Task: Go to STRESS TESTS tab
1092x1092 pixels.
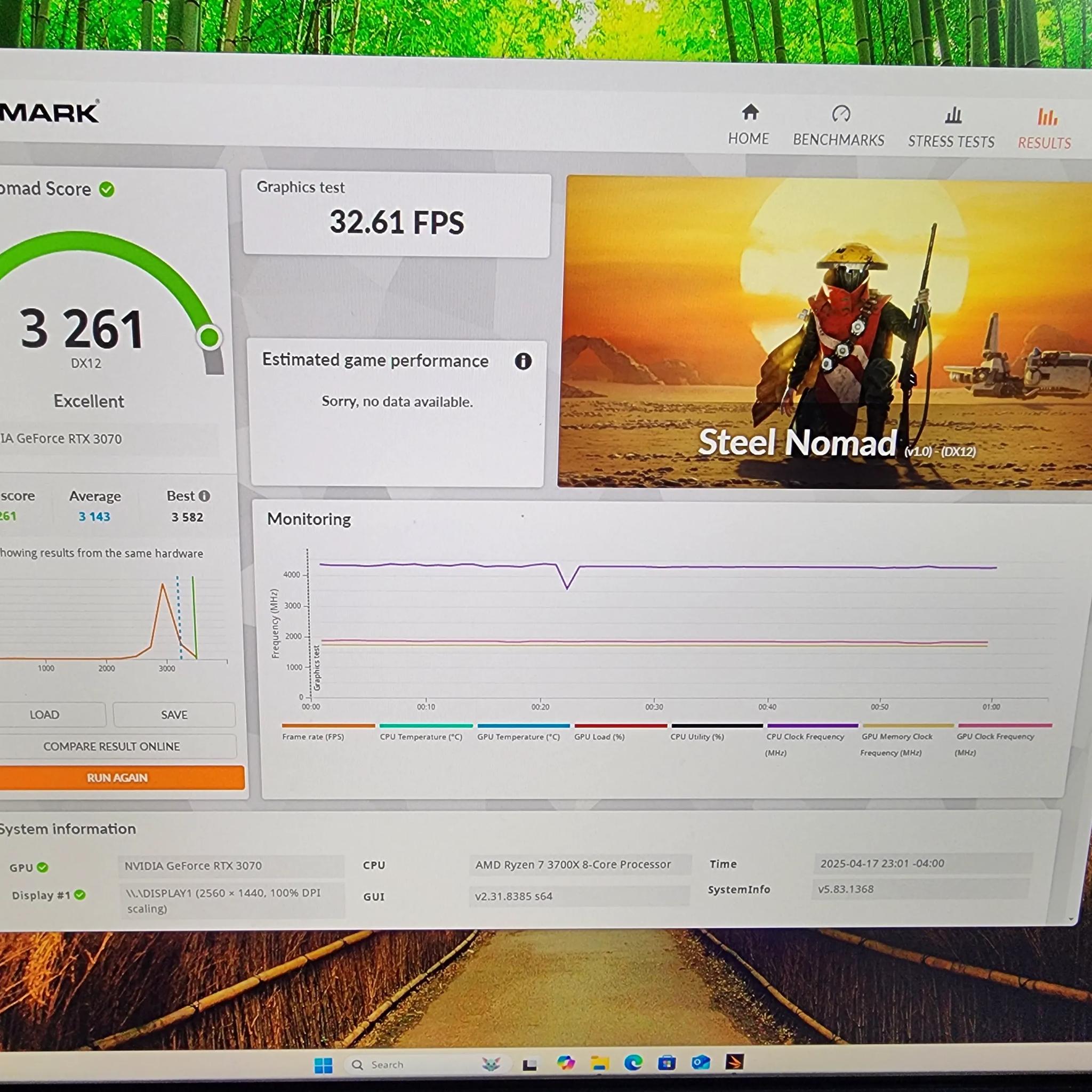Action: 951,129
